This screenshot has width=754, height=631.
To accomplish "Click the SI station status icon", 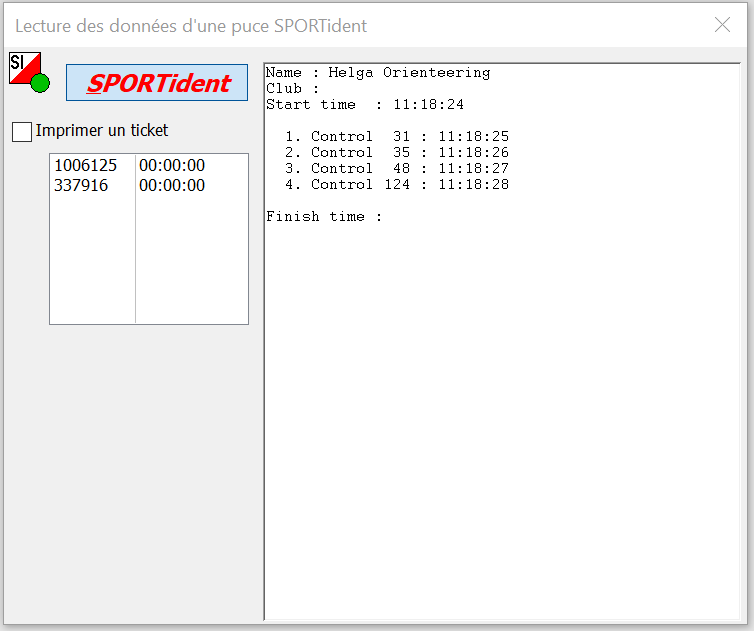I will coord(29,72).
